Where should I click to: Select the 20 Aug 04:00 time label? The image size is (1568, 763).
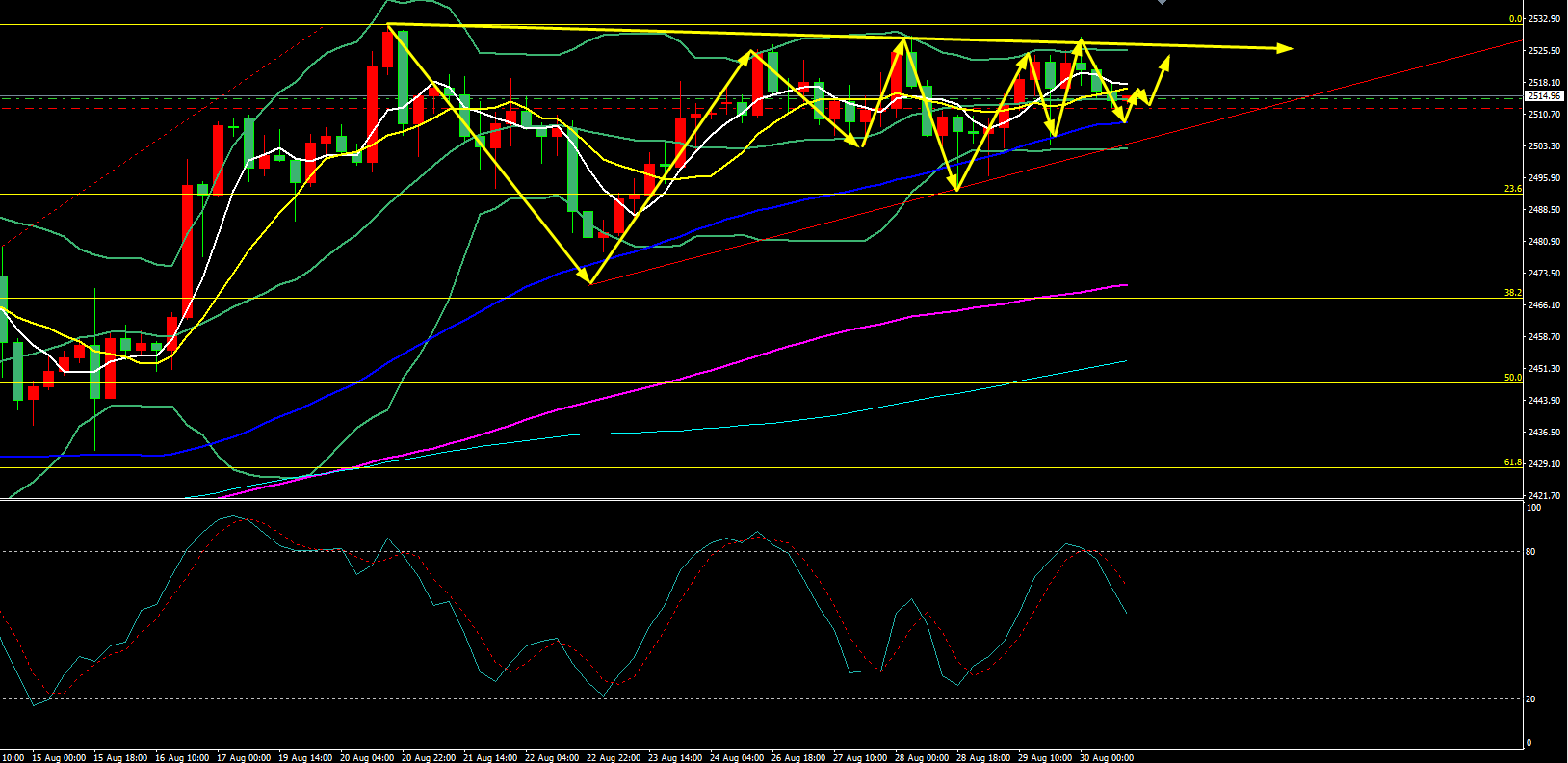pyautogui.click(x=367, y=758)
